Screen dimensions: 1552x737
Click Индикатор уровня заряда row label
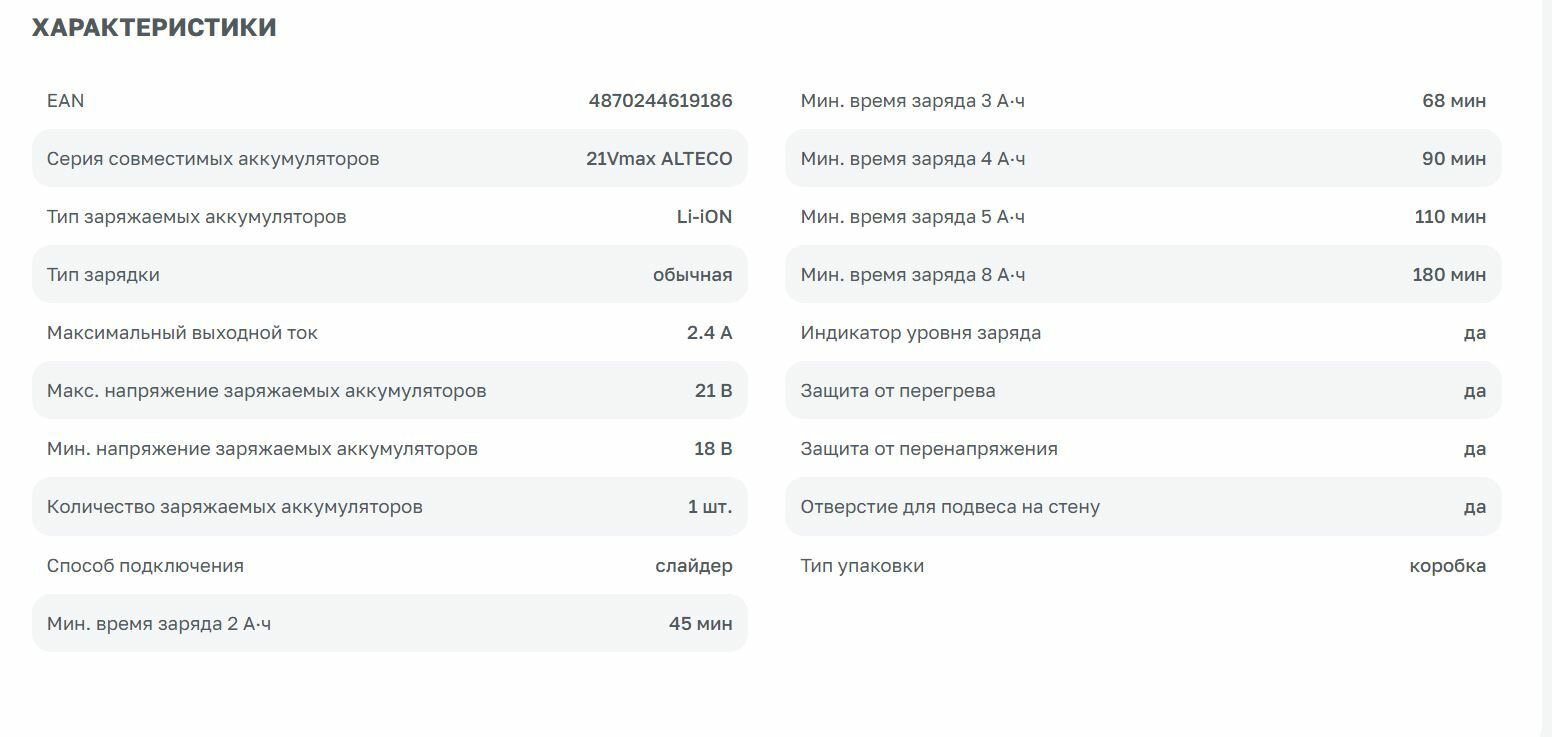[920, 333]
